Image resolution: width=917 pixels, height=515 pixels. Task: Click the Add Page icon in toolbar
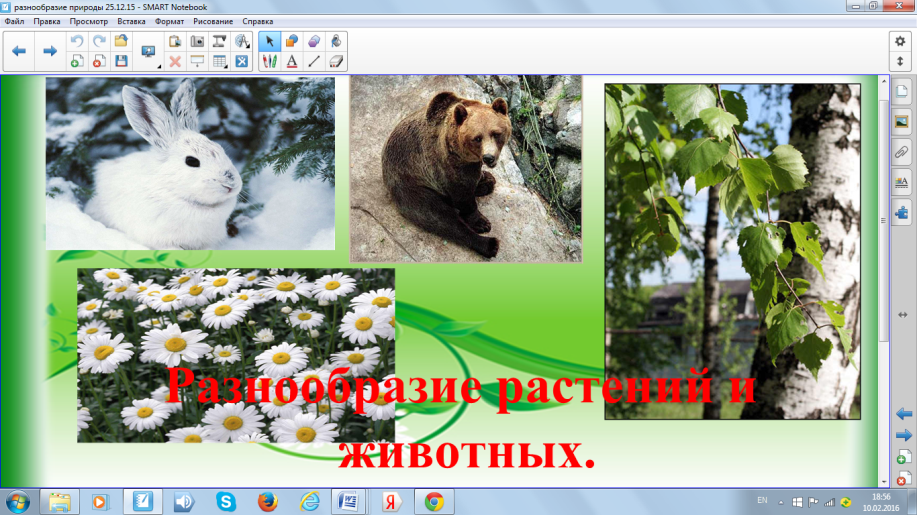(77, 61)
